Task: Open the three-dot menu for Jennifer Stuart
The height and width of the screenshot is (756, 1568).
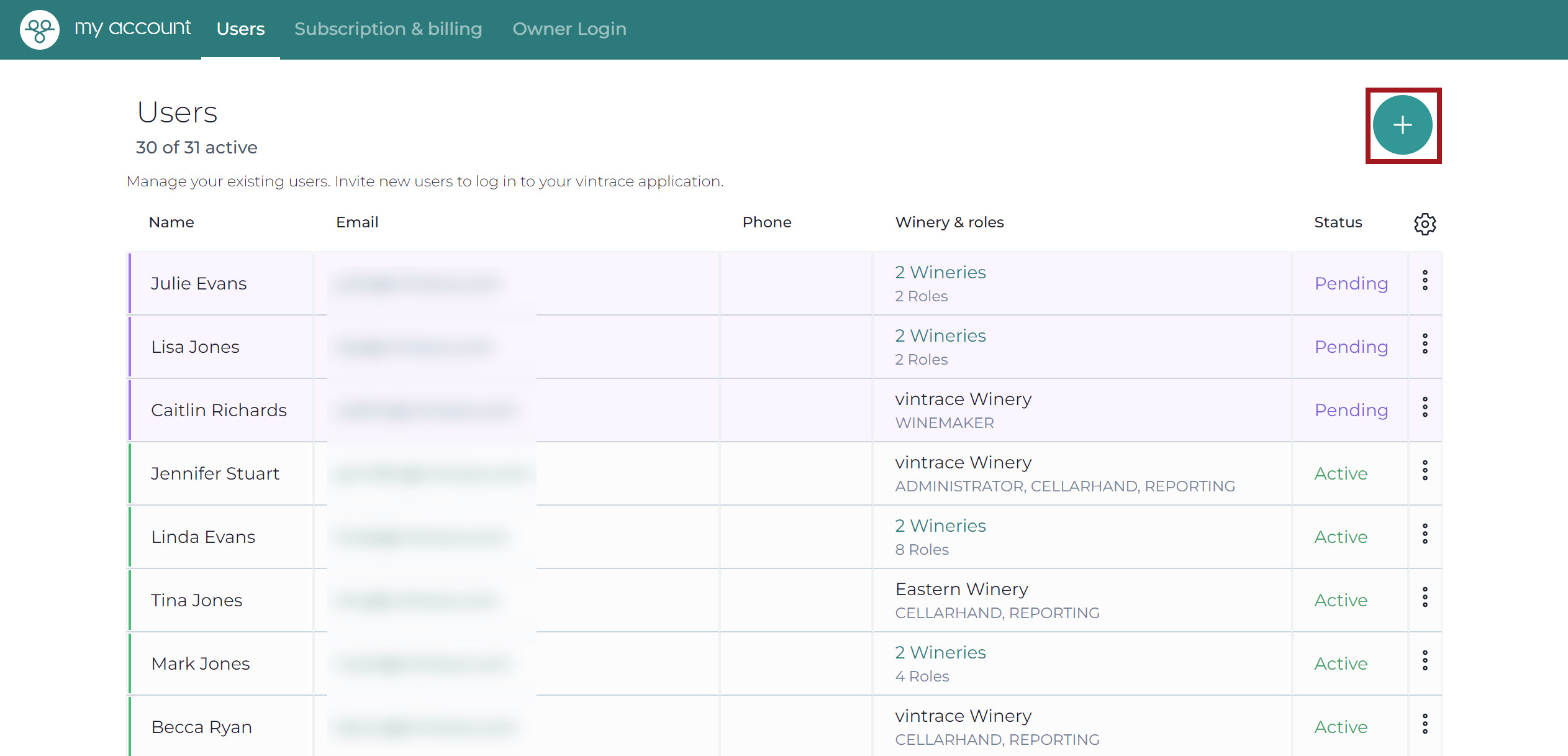Action: point(1425,471)
